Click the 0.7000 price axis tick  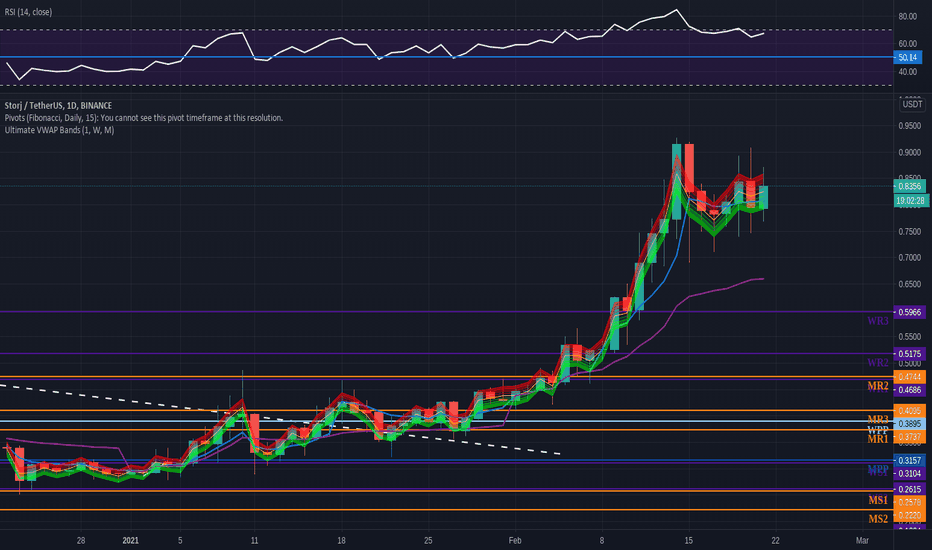(x=910, y=257)
